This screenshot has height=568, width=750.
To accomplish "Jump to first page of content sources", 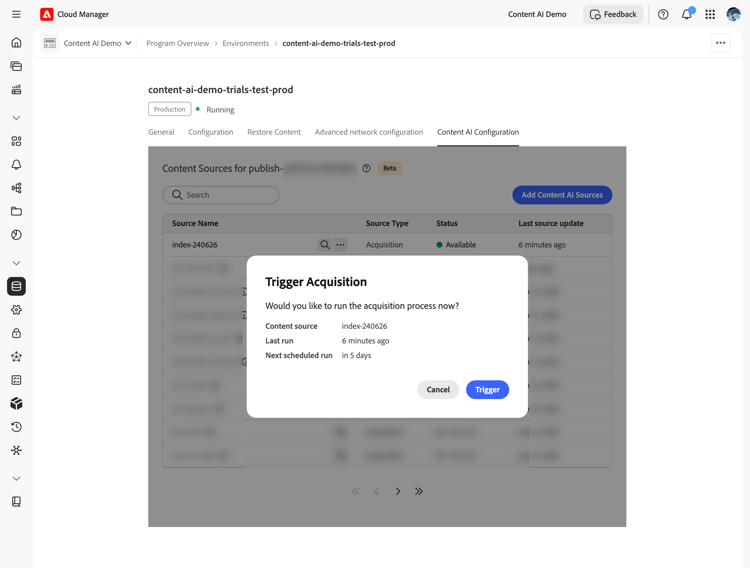I will pyautogui.click(x=355, y=491).
